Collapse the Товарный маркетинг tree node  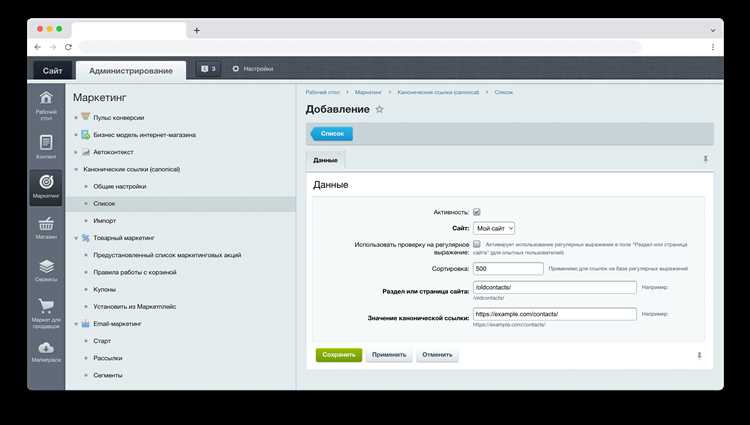76,238
